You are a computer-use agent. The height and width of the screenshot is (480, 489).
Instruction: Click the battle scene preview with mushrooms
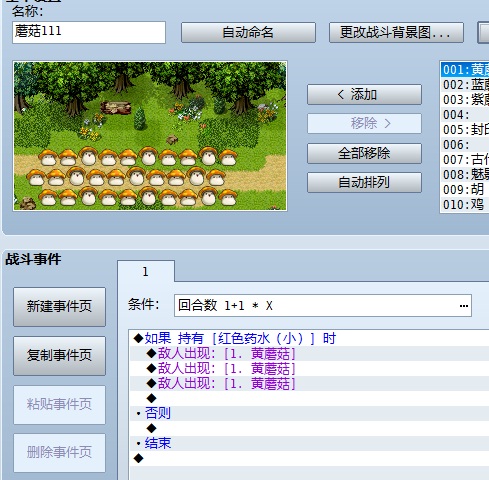point(150,136)
